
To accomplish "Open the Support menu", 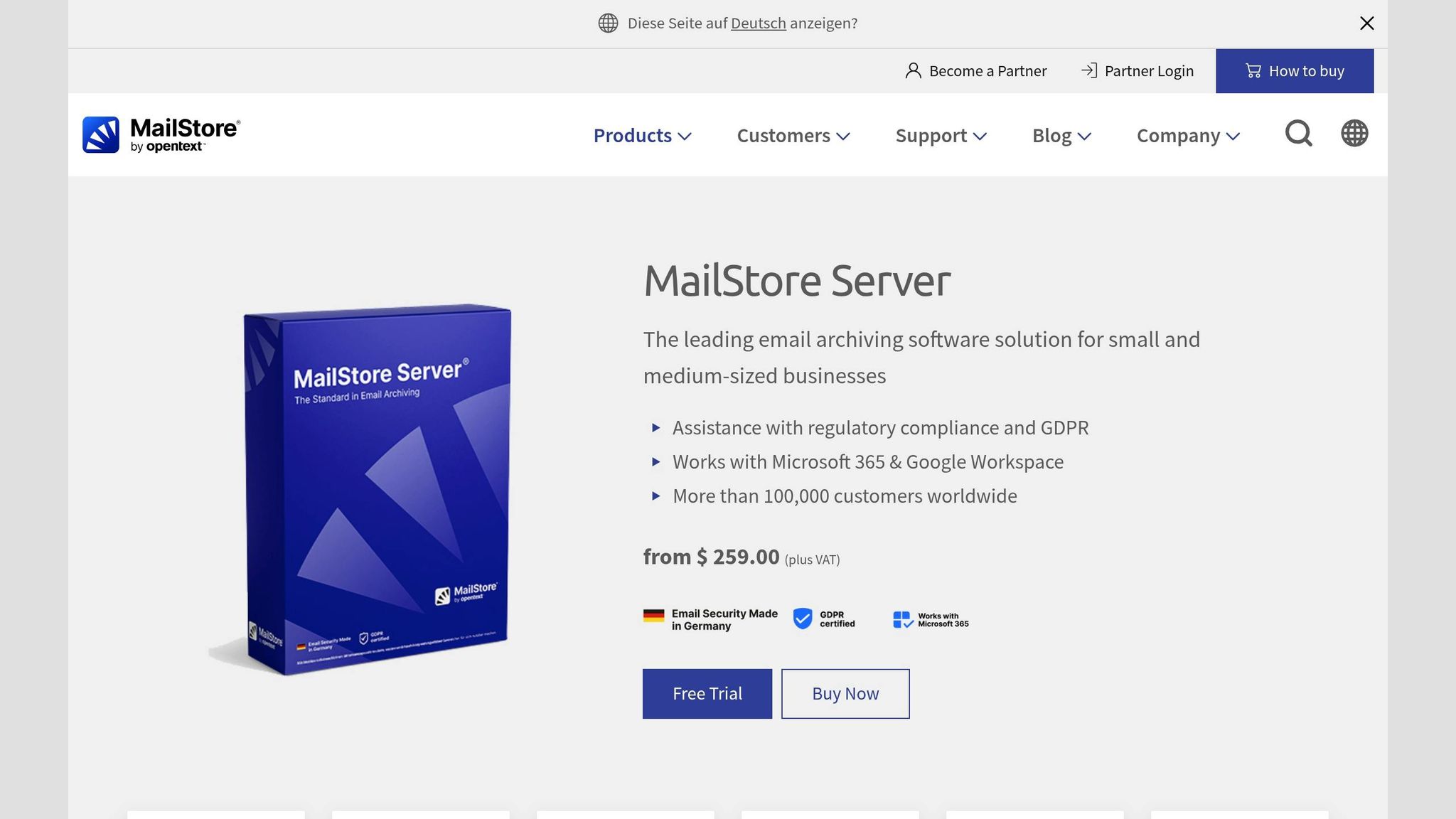I will (x=941, y=135).
